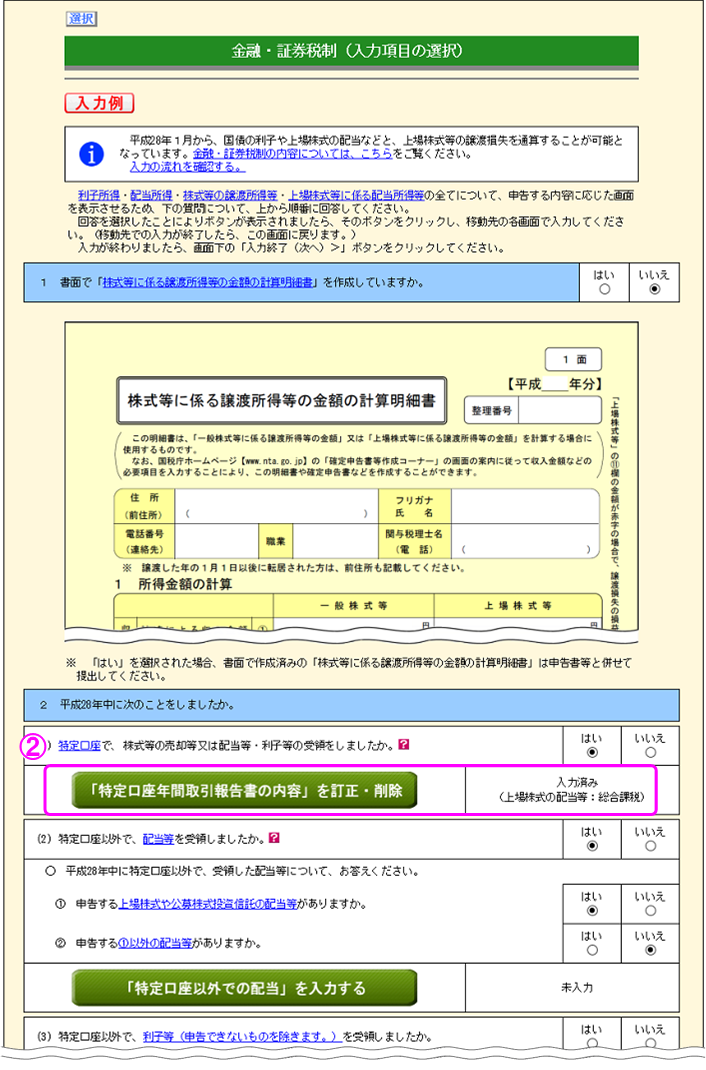Click the 金融・証券税制（入力項目の選択） green header
This screenshot has width=706, height=1070.
[x=351, y=51]
